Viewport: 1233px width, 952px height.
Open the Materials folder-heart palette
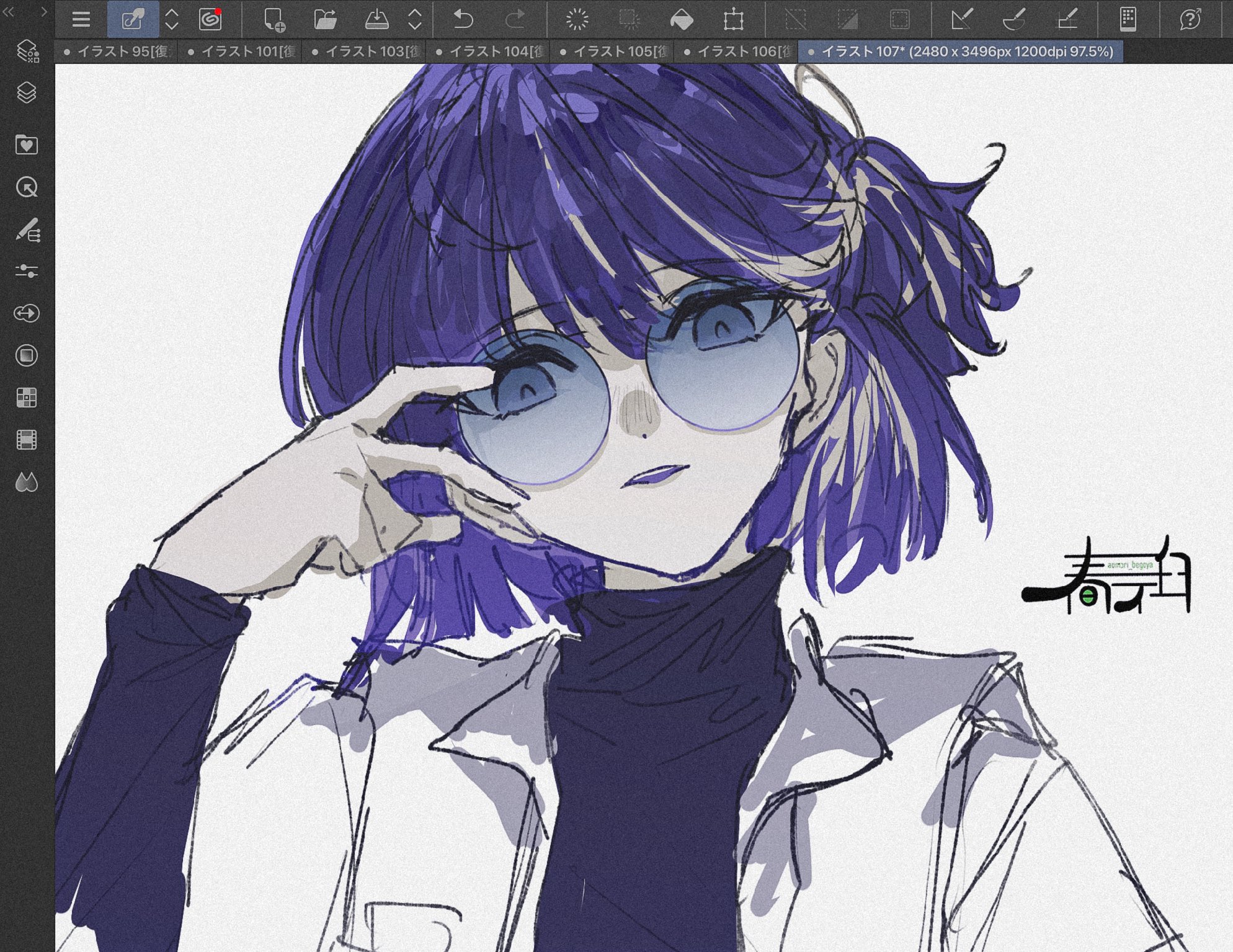(27, 145)
